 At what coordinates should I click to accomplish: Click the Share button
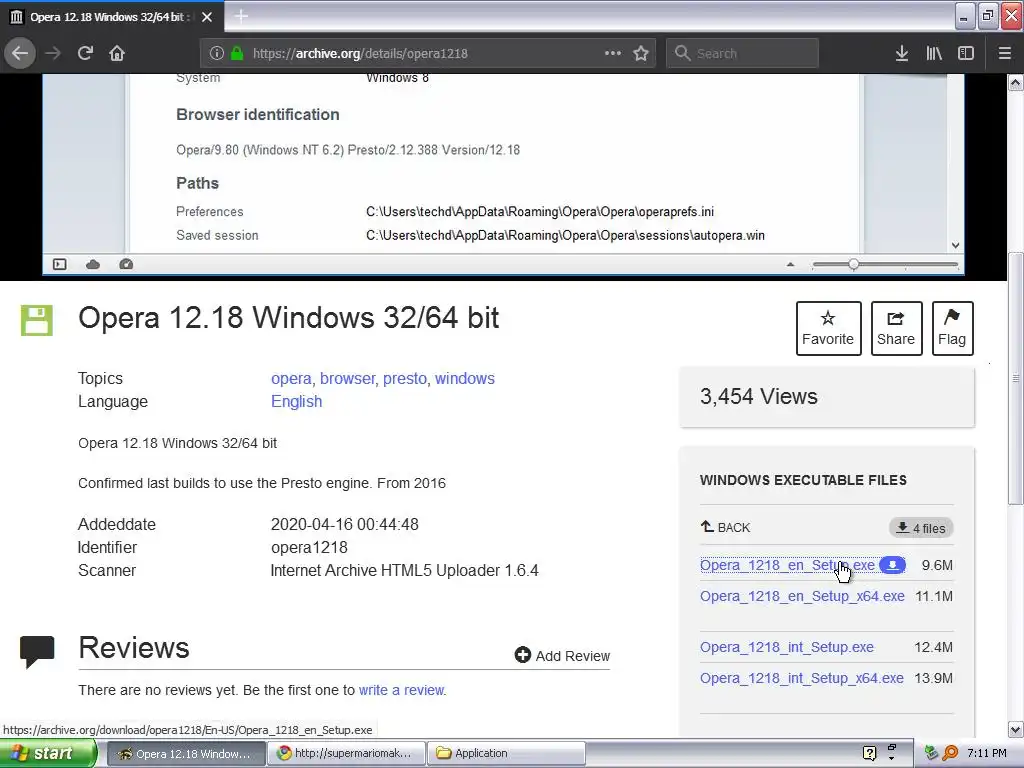(896, 328)
